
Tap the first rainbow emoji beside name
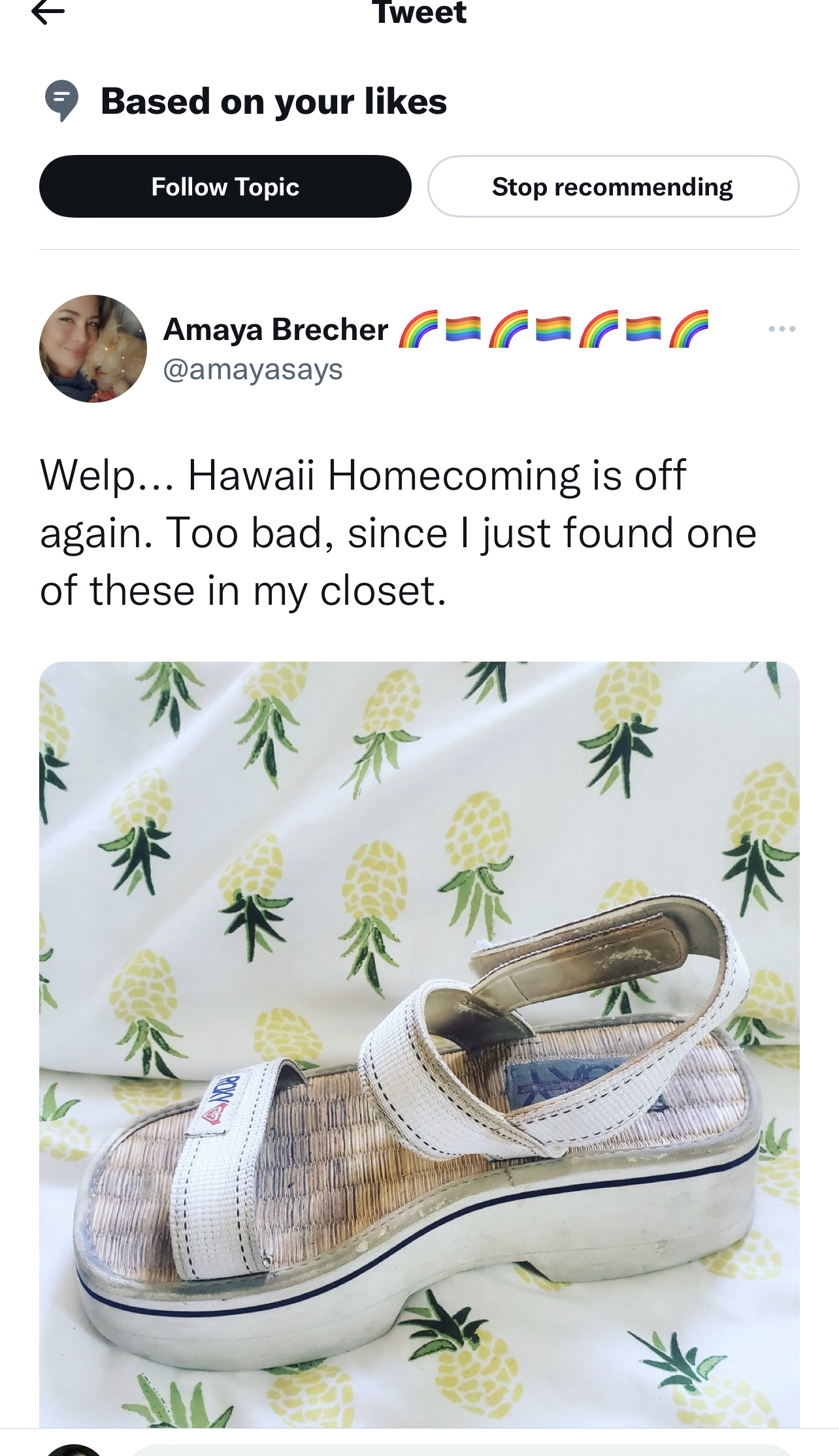click(418, 329)
